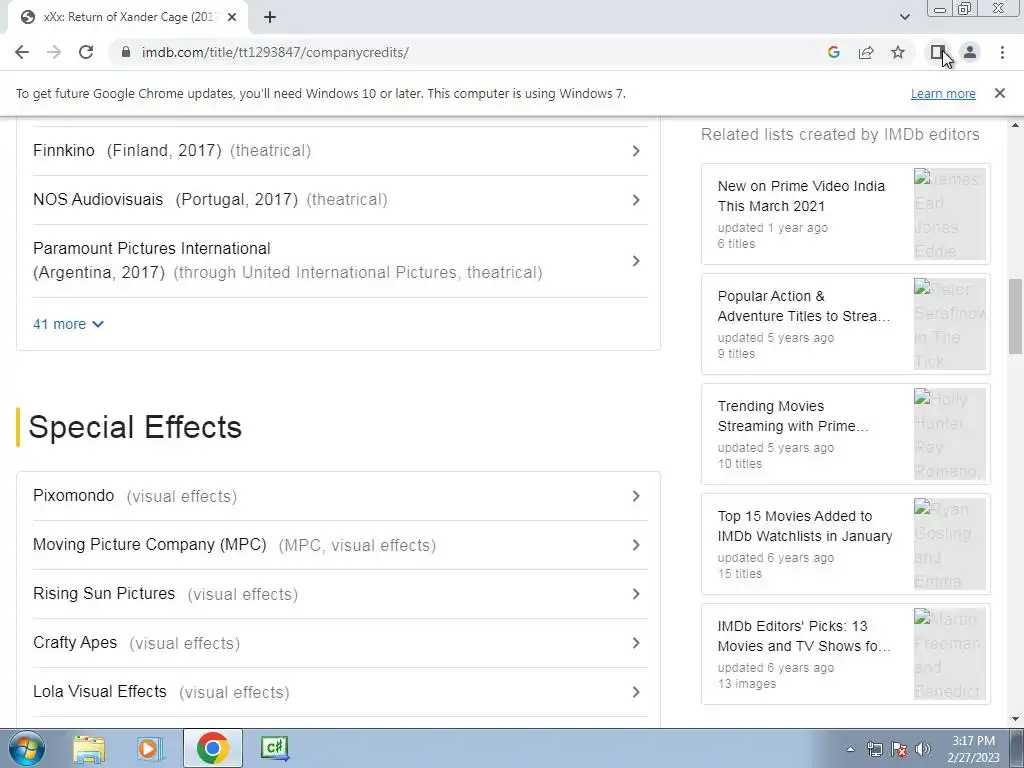Open Trending Movies Streaming with Prime list
1024x768 pixels.
point(793,416)
